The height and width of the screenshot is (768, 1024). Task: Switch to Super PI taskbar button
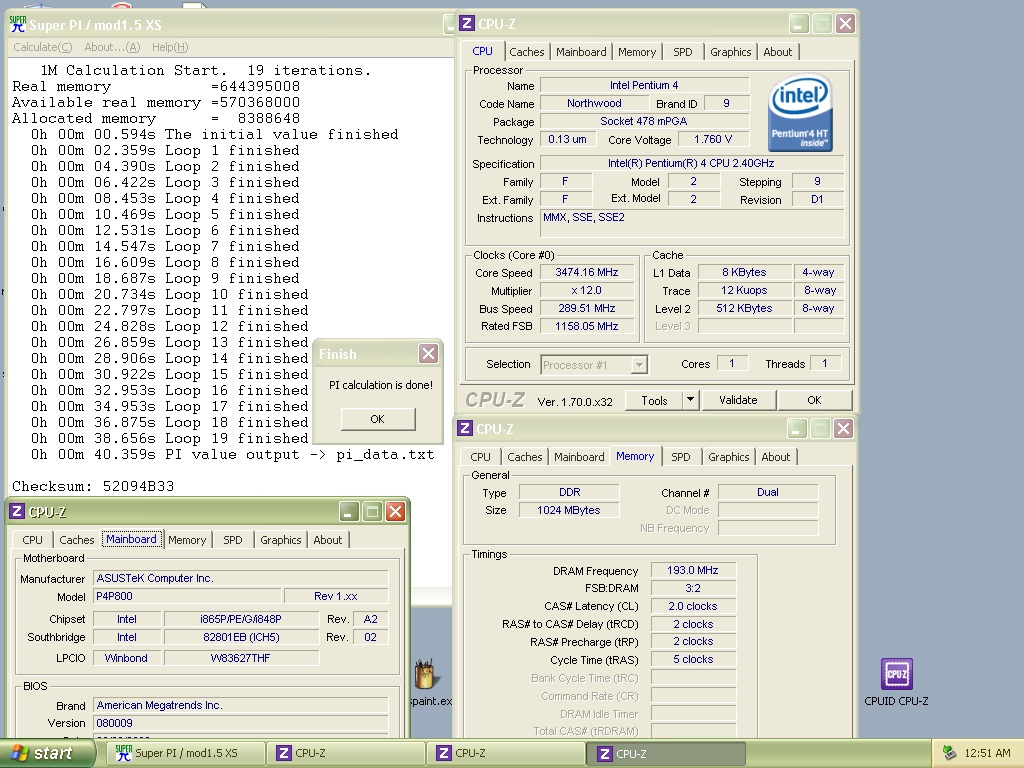click(x=187, y=753)
